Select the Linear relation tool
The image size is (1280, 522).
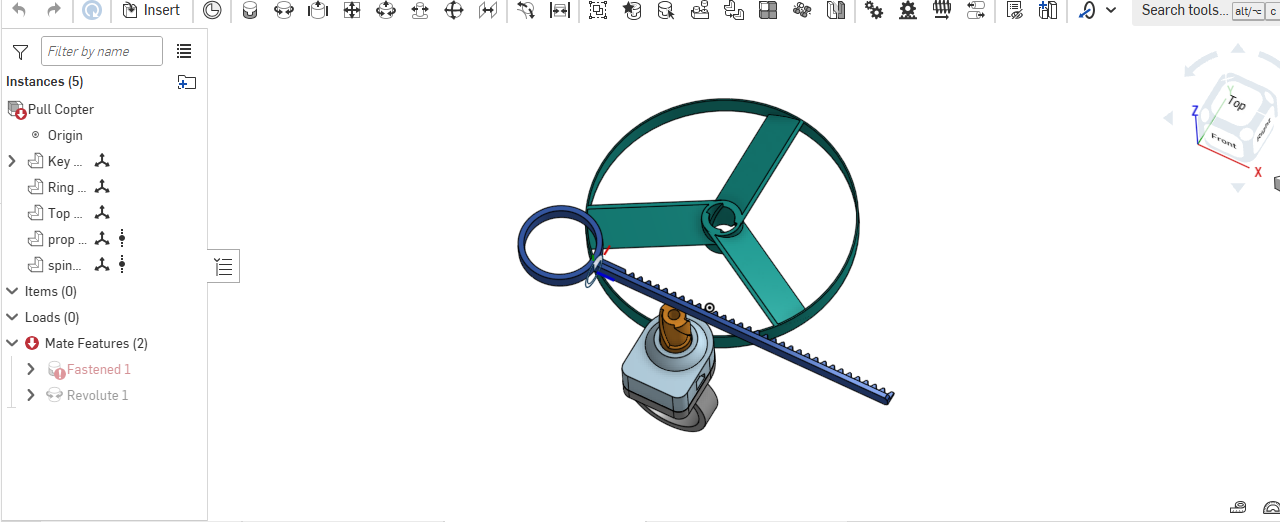976,10
